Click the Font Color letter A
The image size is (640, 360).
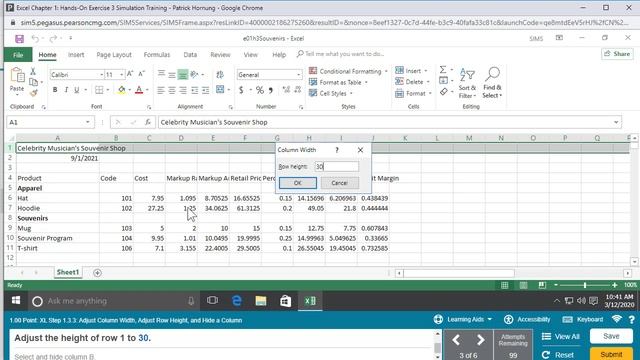[x=139, y=90]
